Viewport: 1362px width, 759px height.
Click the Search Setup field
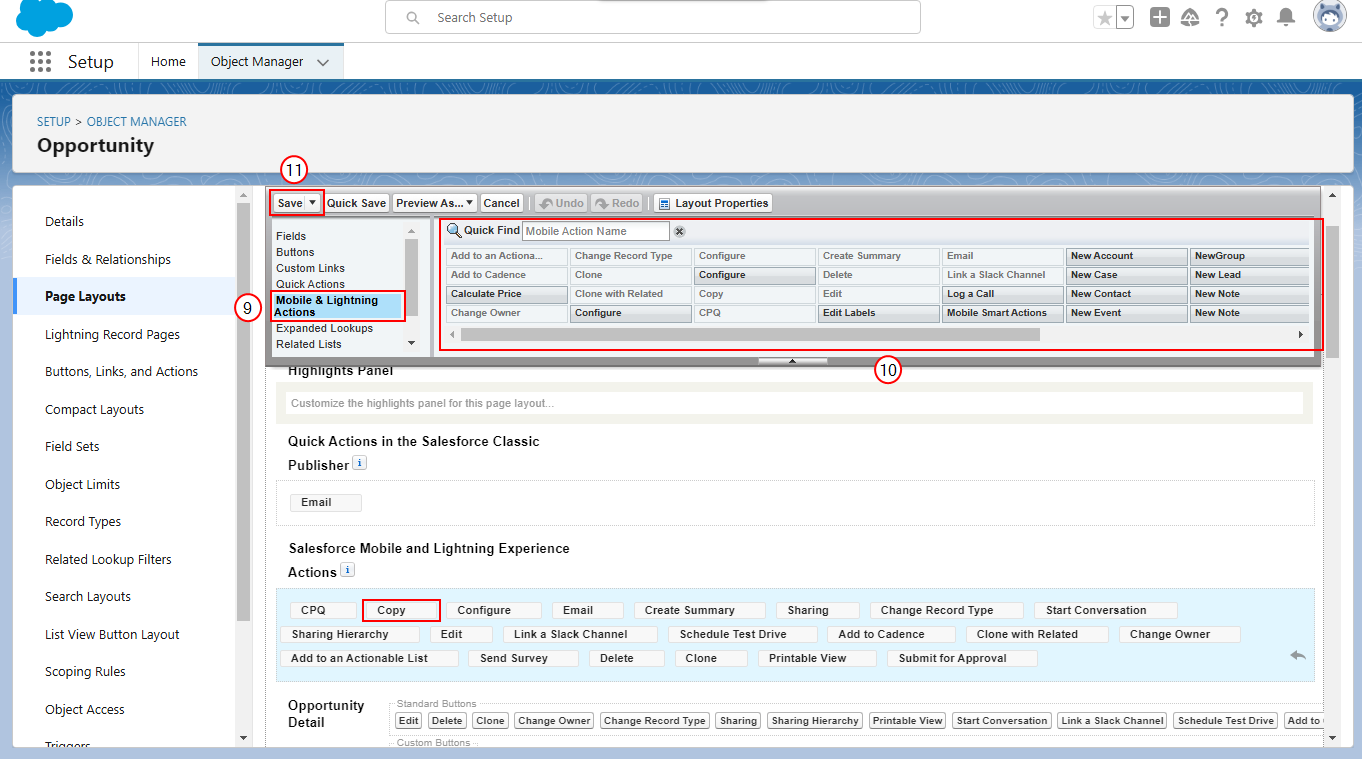click(653, 18)
